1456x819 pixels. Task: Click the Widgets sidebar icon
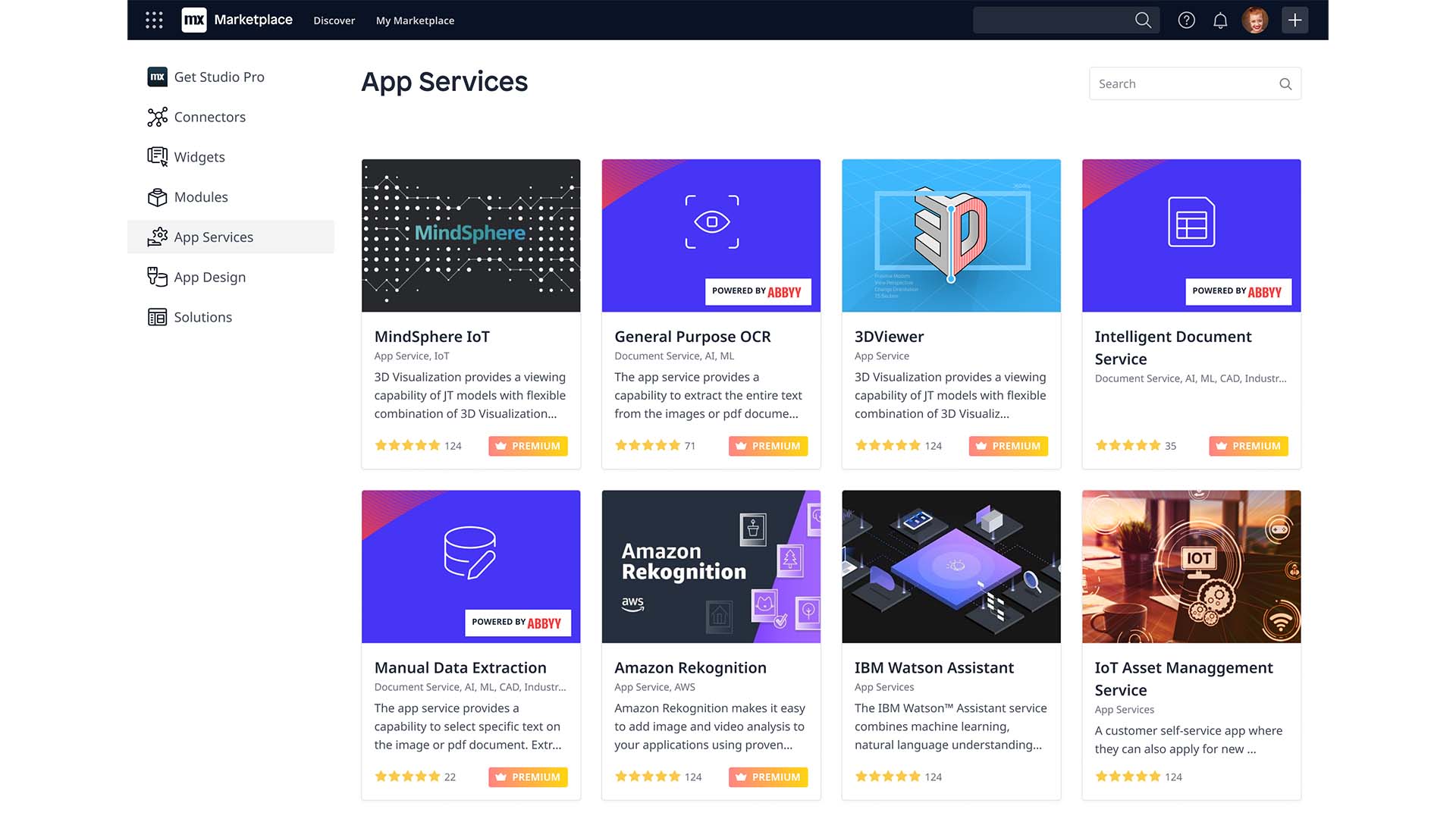point(156,156)
